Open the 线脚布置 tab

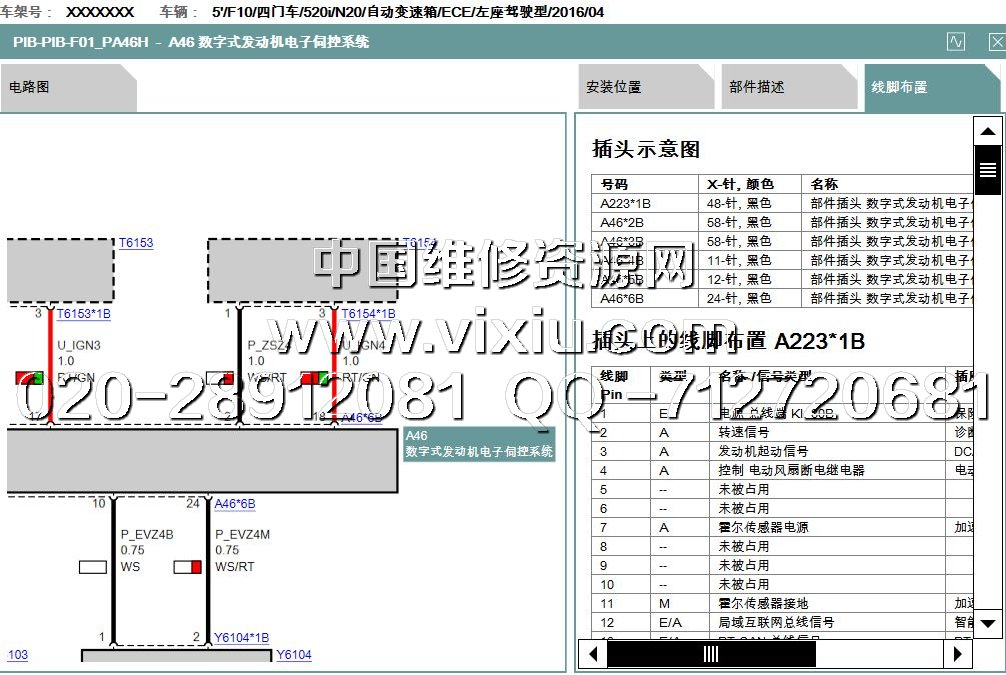click(x=899, y=88)
